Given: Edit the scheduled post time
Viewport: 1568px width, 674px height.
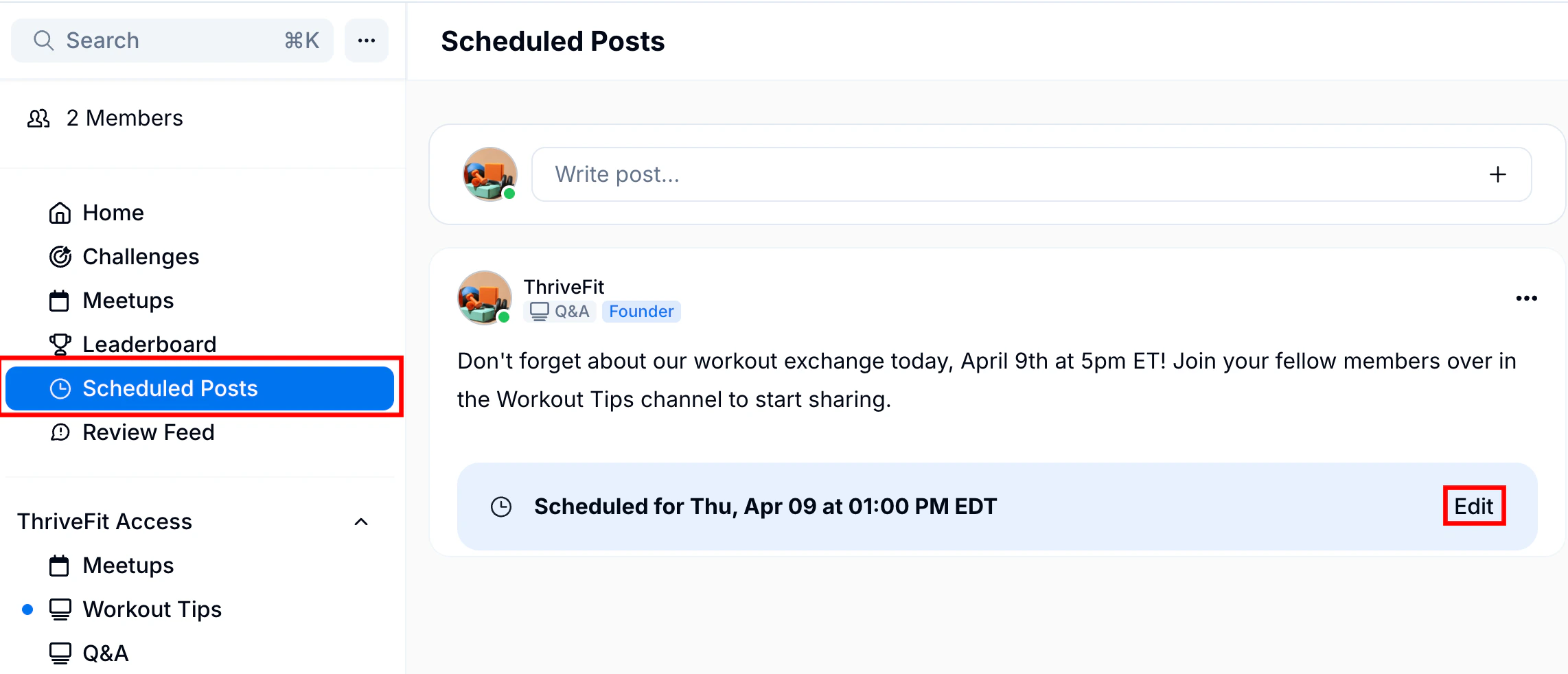Looking at the screenshot, I should [1473, 506].
